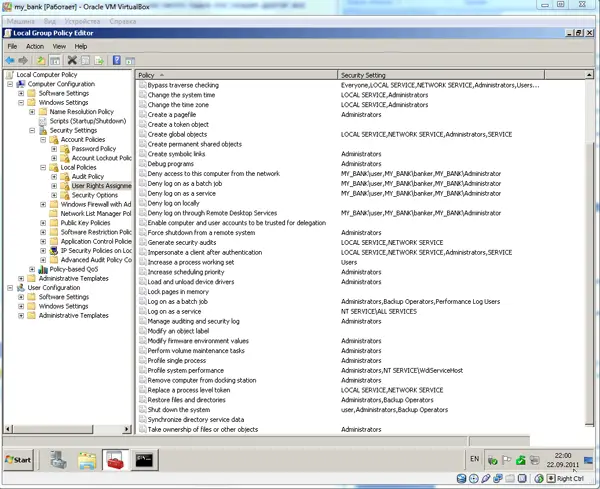Screen dimensions: 600x489
Task: Click VirtualBox shared folders status icon
Action: (510, 478)
